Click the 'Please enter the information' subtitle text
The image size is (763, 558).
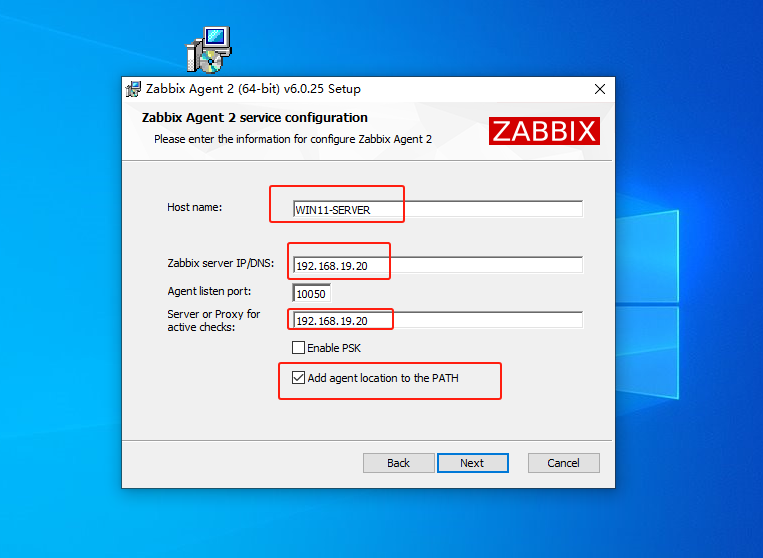[293, 139]
